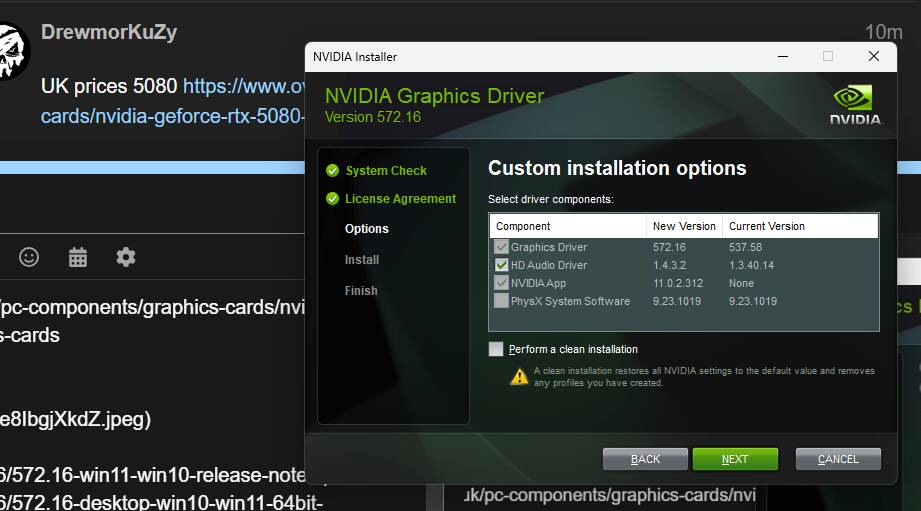Click the 1.4.3.2 HD Audio version
Image resolution: width=921 pixels, height=511 pixels.
[669, 265]
